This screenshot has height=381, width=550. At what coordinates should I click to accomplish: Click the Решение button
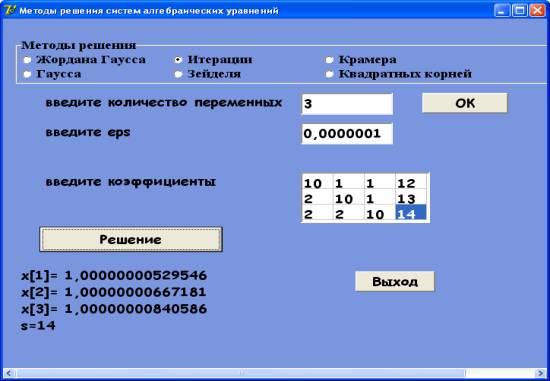pos(131,239)
